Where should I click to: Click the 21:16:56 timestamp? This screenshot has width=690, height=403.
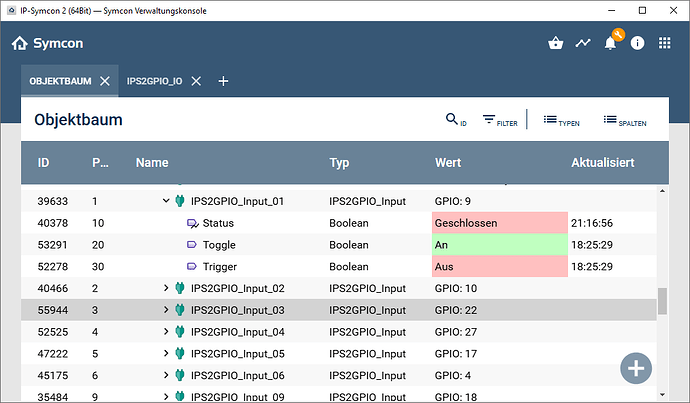(592, 223)
